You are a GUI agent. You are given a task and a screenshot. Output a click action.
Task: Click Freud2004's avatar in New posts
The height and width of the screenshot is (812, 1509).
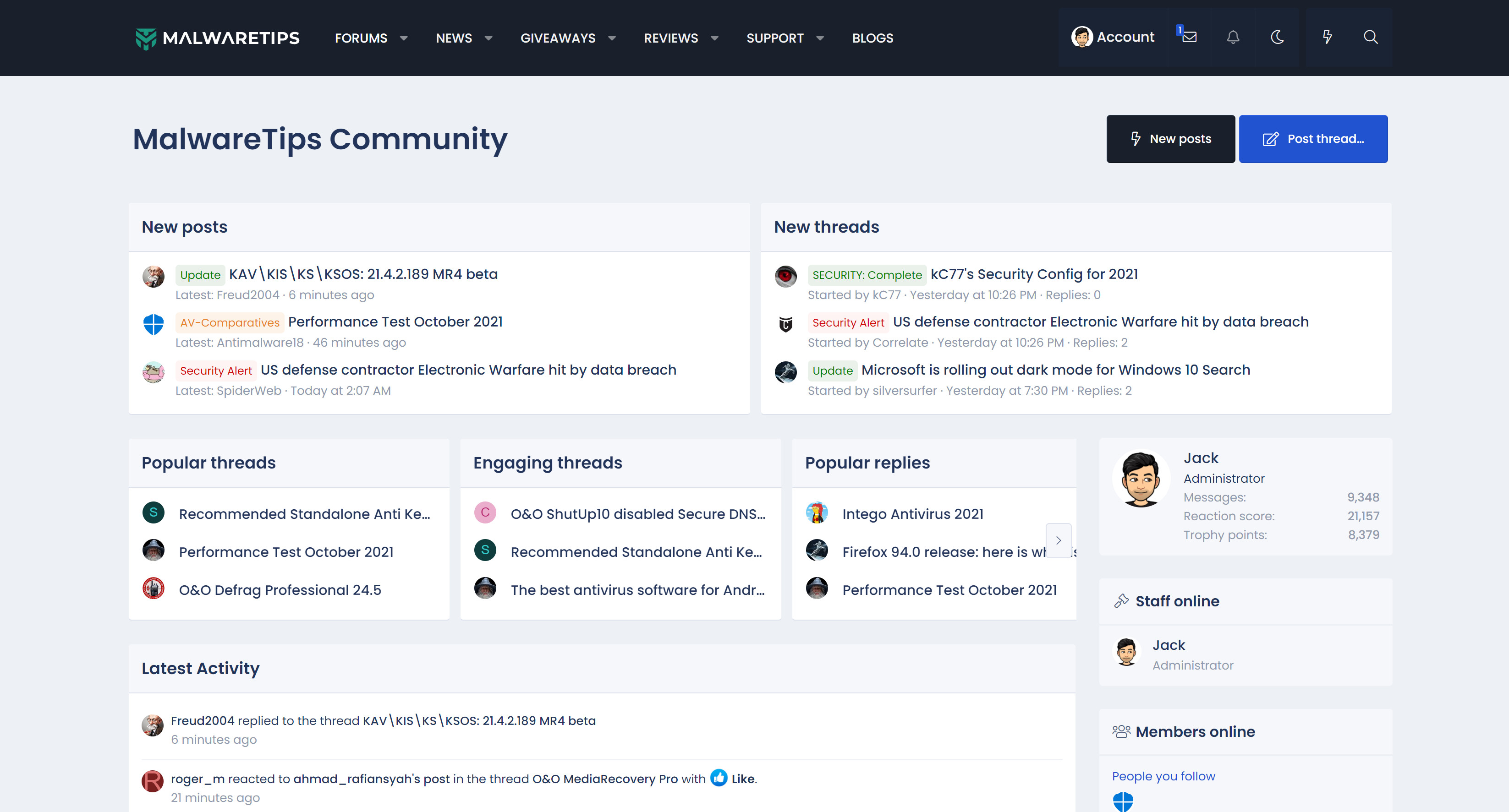[x=154, y=276]
